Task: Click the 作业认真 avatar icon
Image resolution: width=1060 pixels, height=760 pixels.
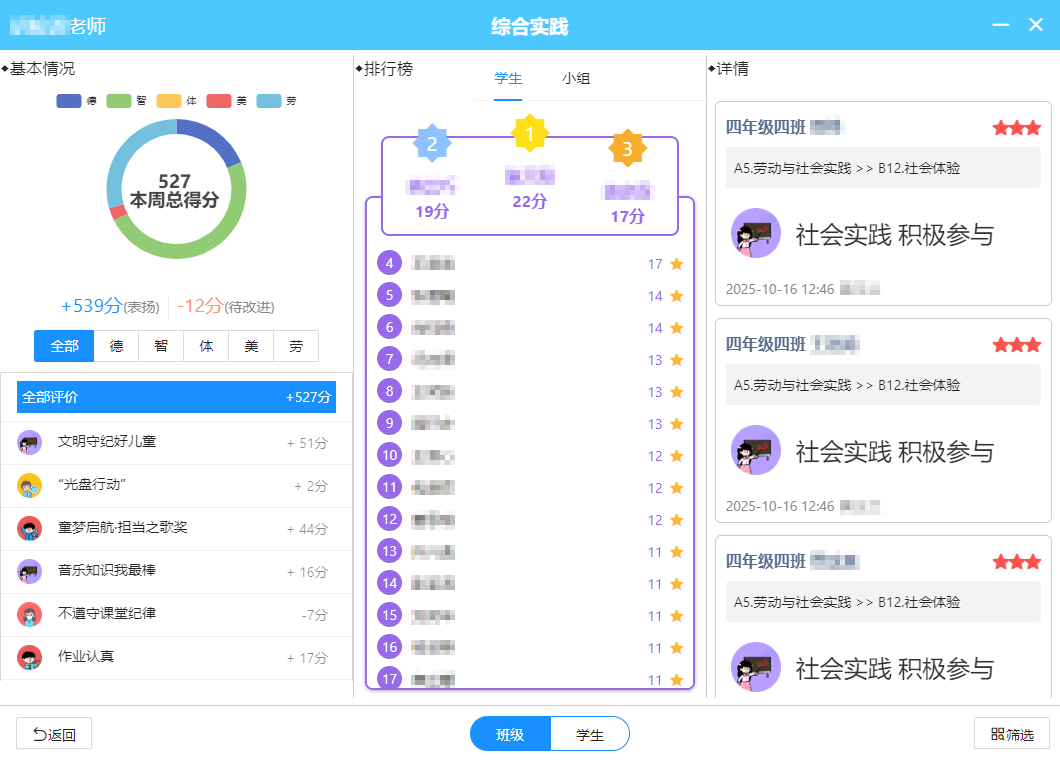Action: click(30, 657)
